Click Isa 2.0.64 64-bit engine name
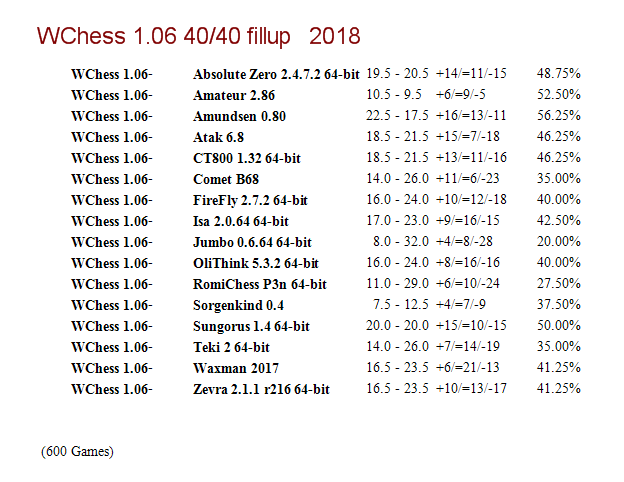 coord(240,221)
